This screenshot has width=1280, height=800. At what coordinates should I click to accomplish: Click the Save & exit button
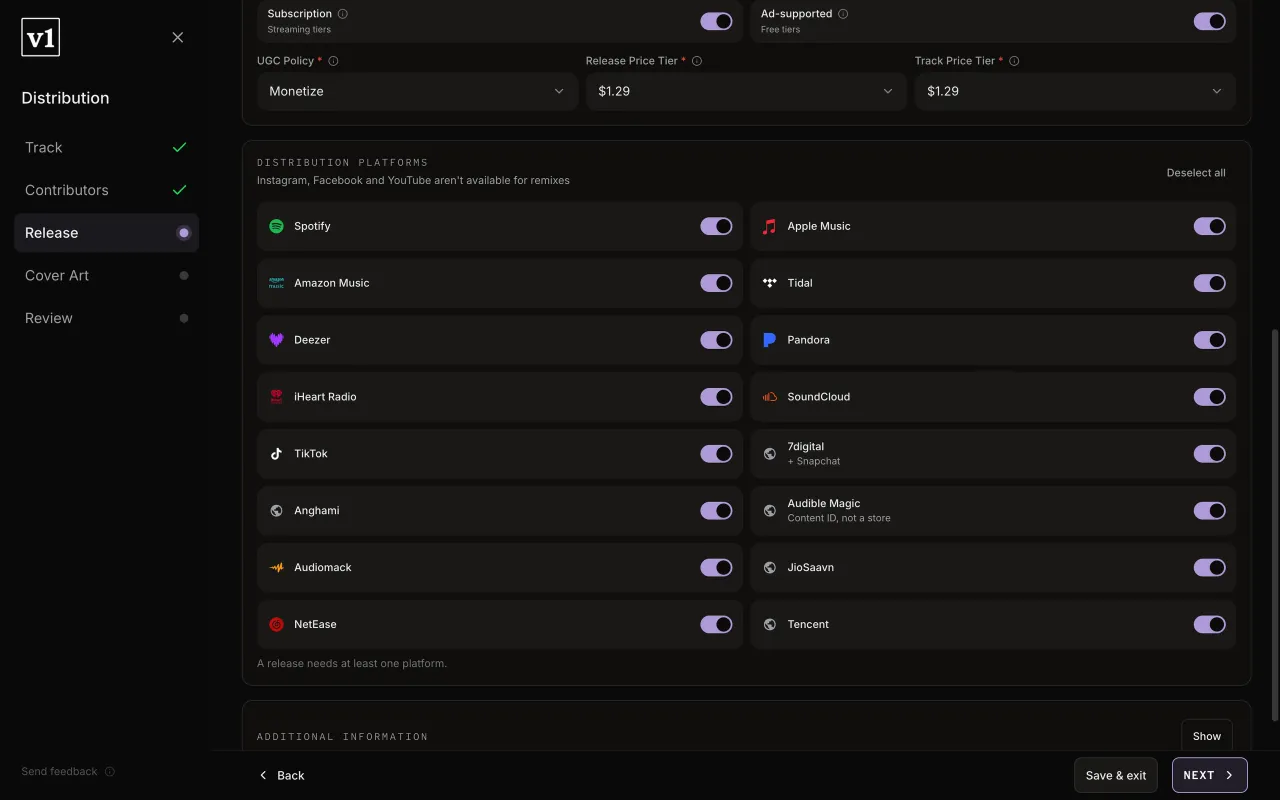coord(1116,775)
